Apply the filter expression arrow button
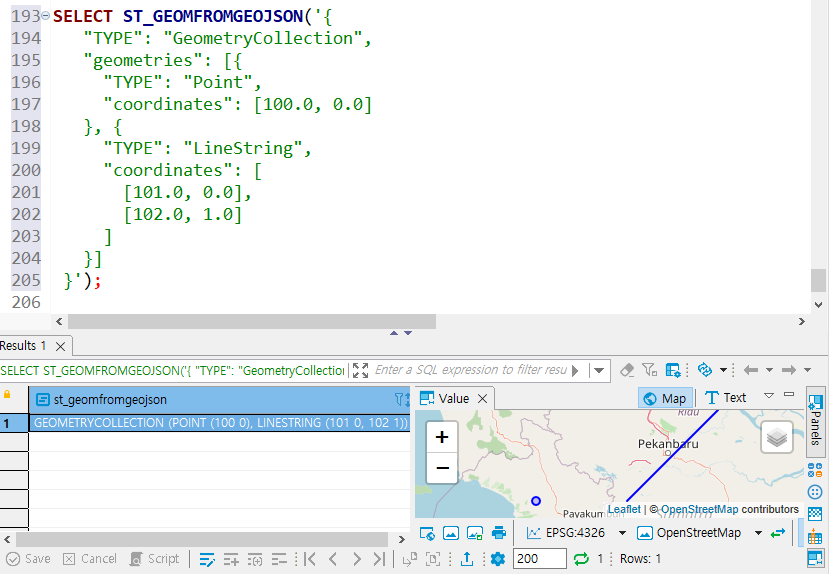 click(x=575, y=371)
